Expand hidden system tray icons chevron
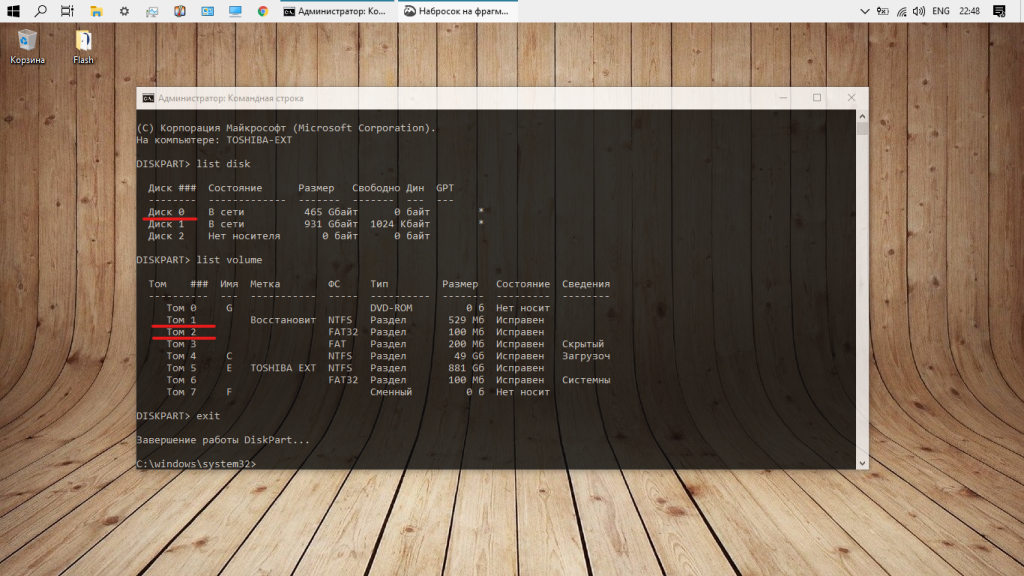 (x=865, y=11)
